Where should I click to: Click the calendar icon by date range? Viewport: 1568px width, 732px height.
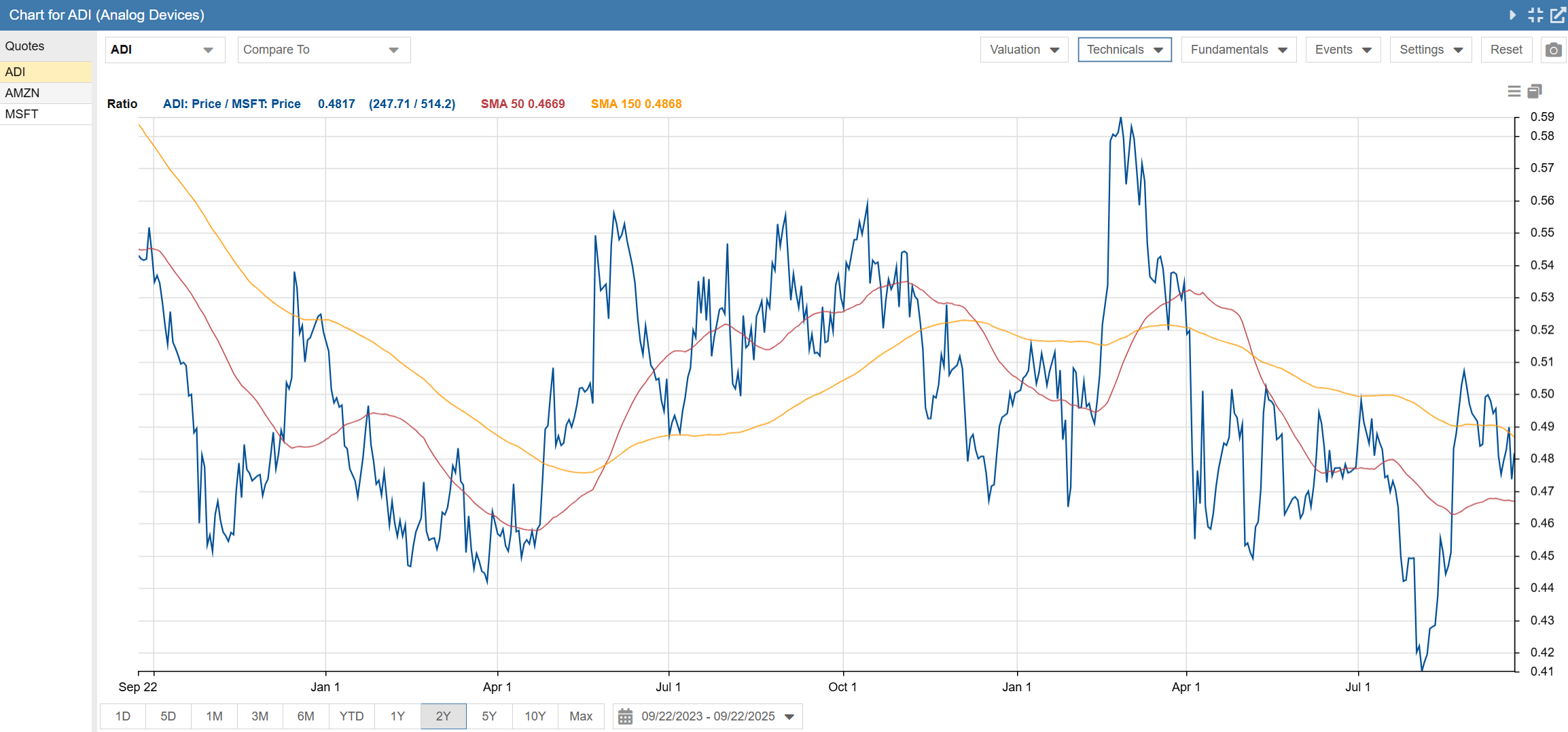[625, 716]
